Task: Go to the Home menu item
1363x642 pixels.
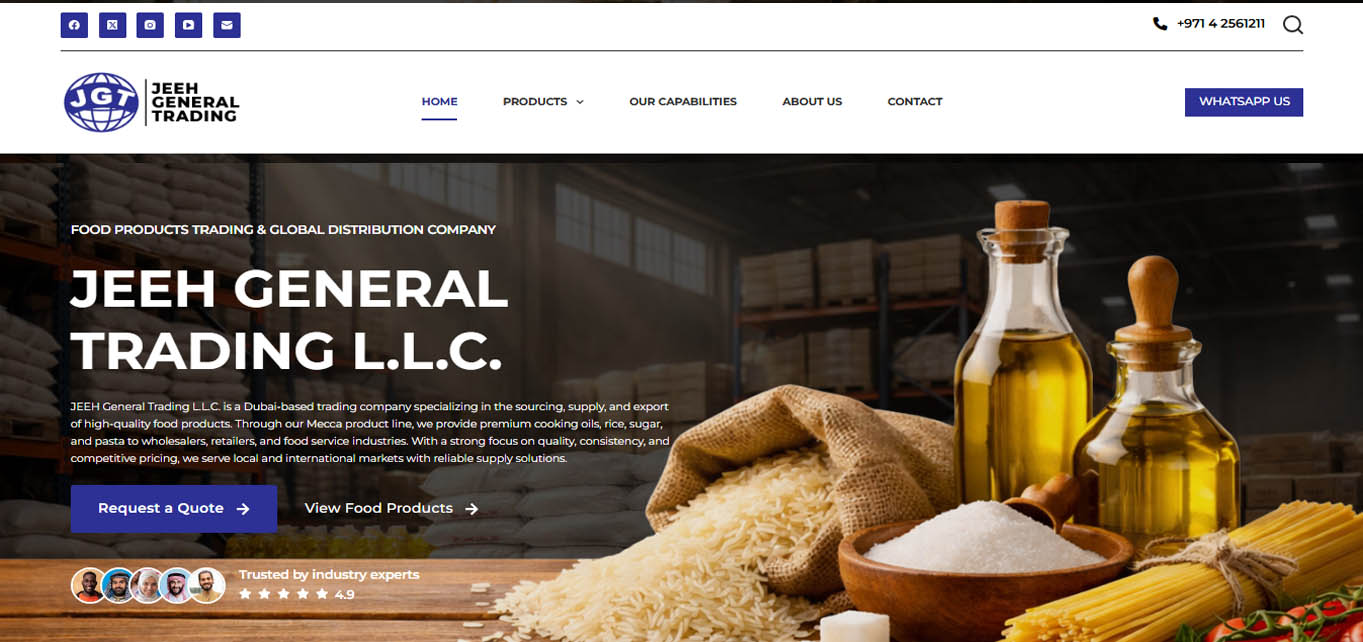Action: (439, 102)
